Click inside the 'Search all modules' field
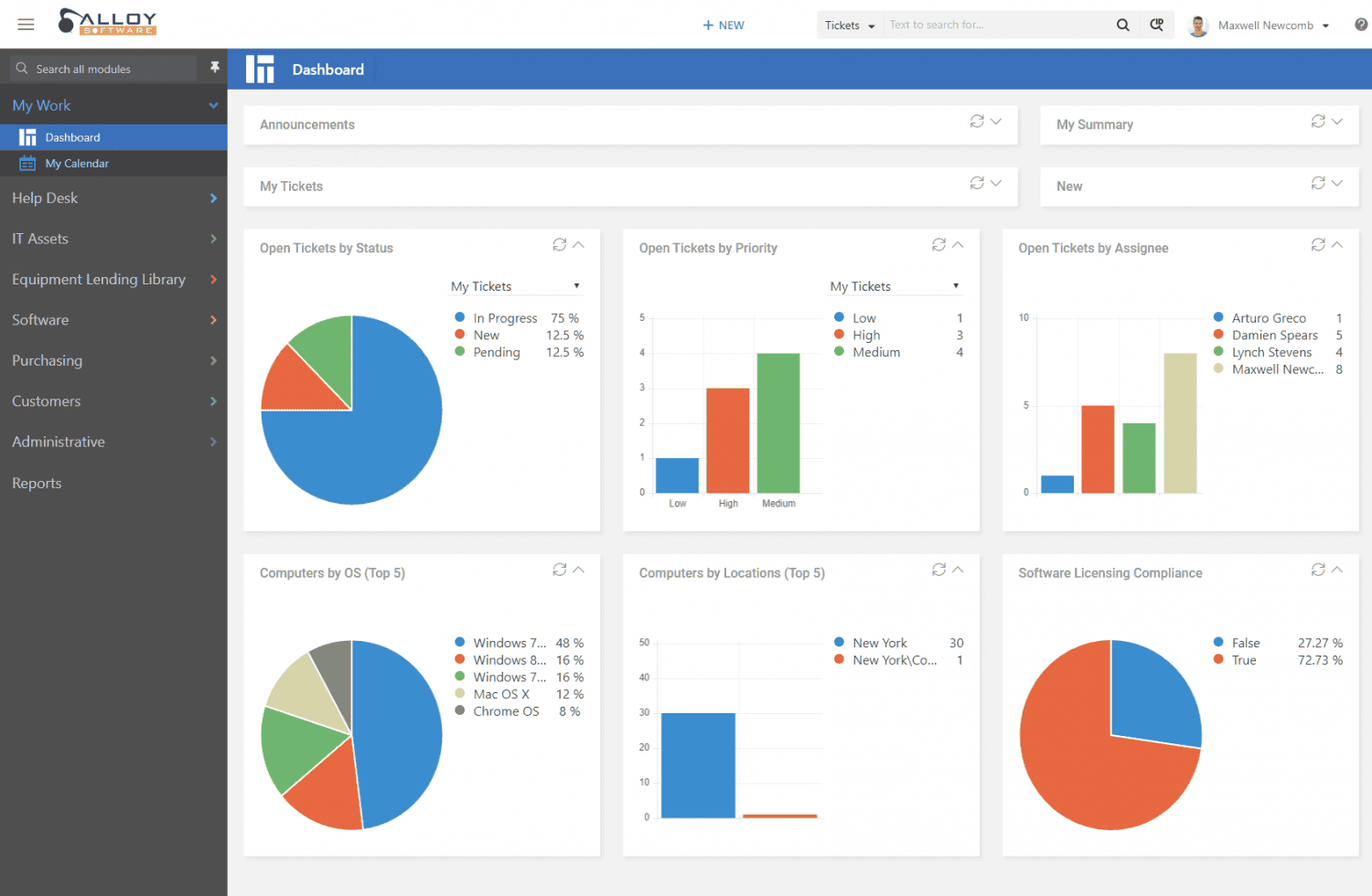 click(x=101, y=68)
